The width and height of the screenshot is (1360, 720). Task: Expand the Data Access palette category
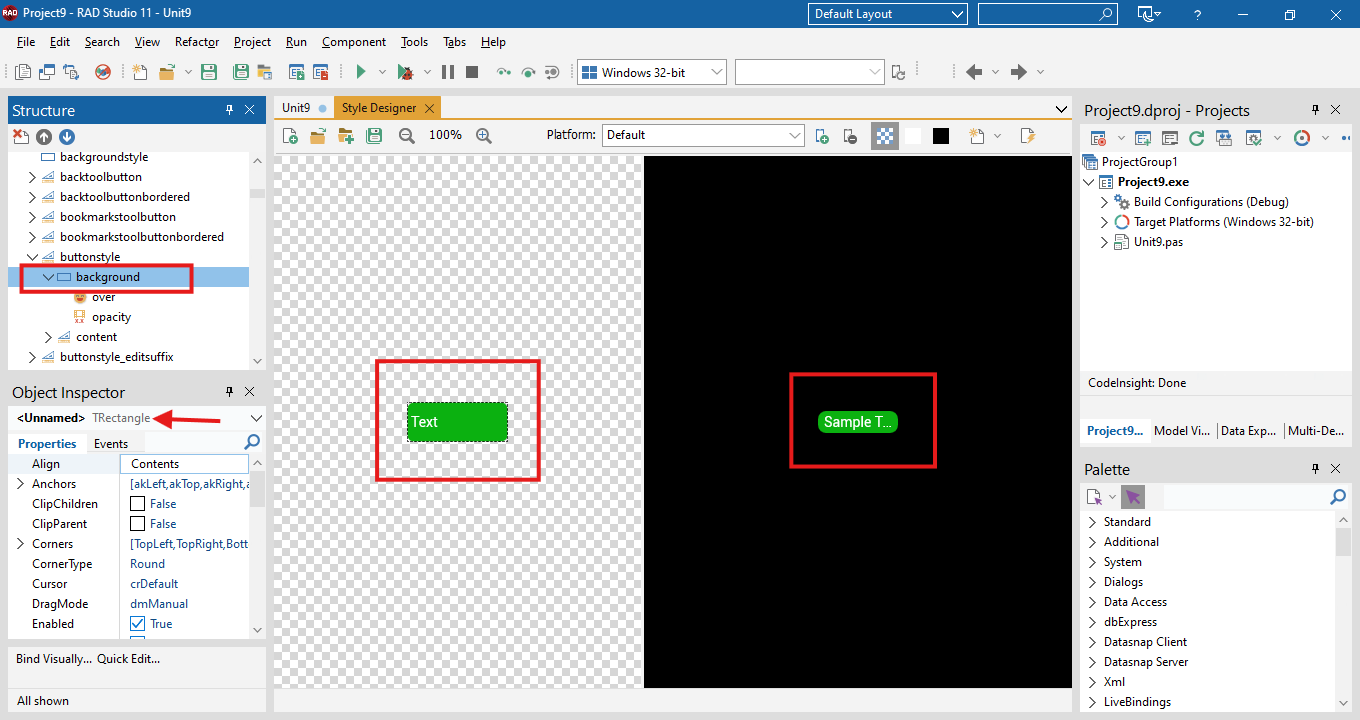pos(1092,602)
